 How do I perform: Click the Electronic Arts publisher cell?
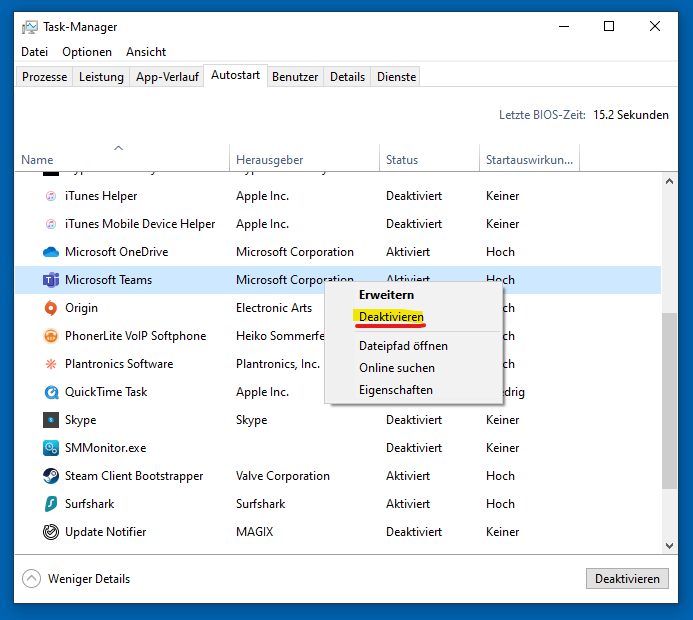click(x=274, y=308)
